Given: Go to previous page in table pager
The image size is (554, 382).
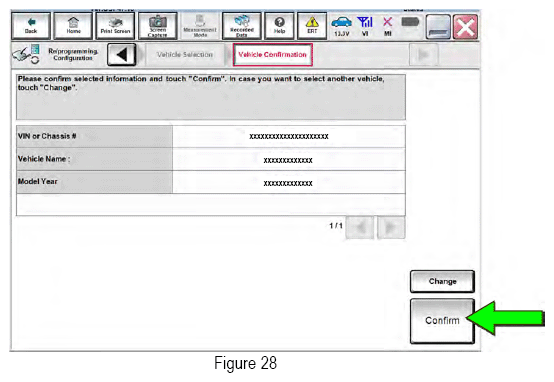Looking at the screenshot, I should [360, 227].
